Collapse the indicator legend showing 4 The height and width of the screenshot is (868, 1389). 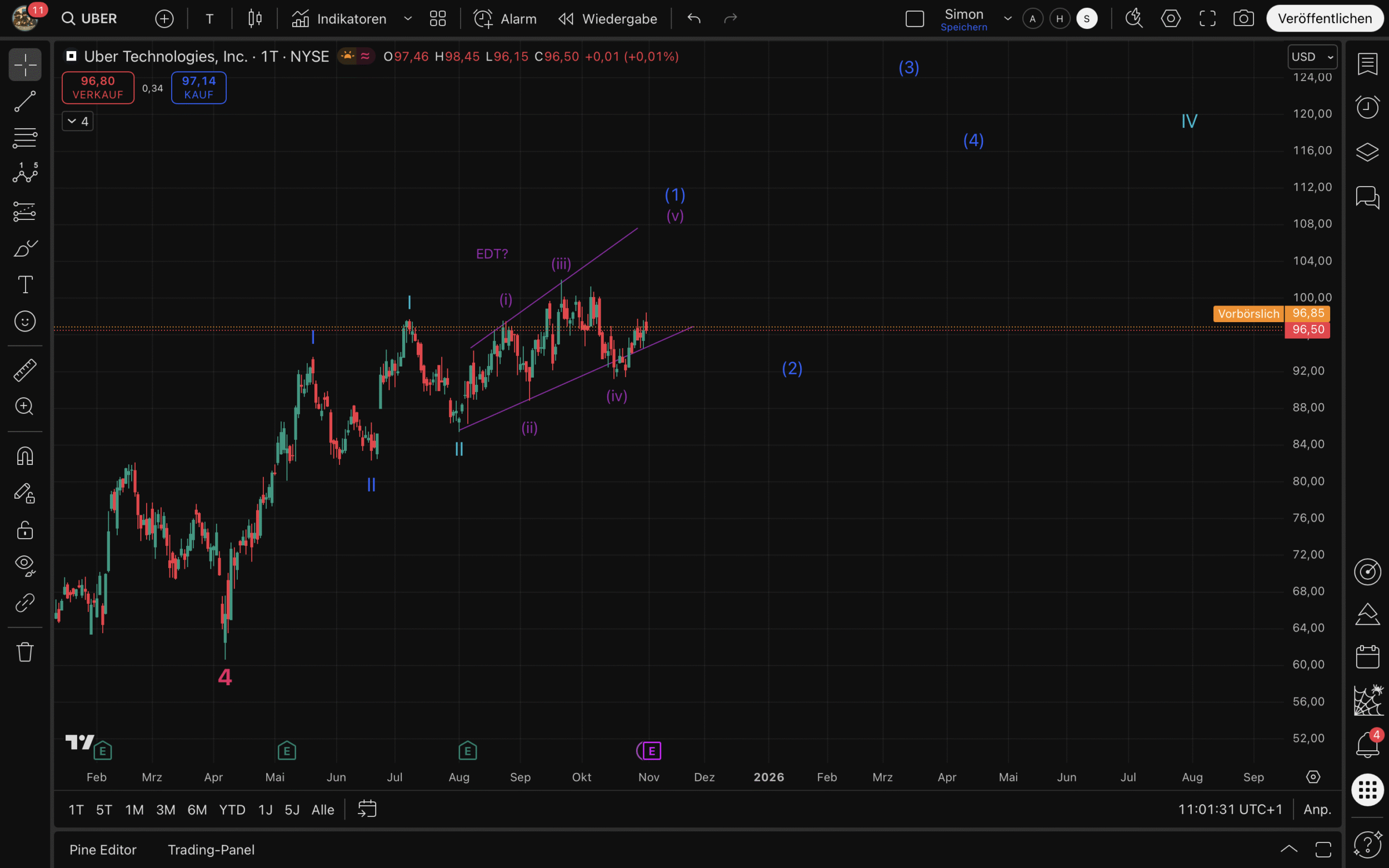click(x=78, y=121)
